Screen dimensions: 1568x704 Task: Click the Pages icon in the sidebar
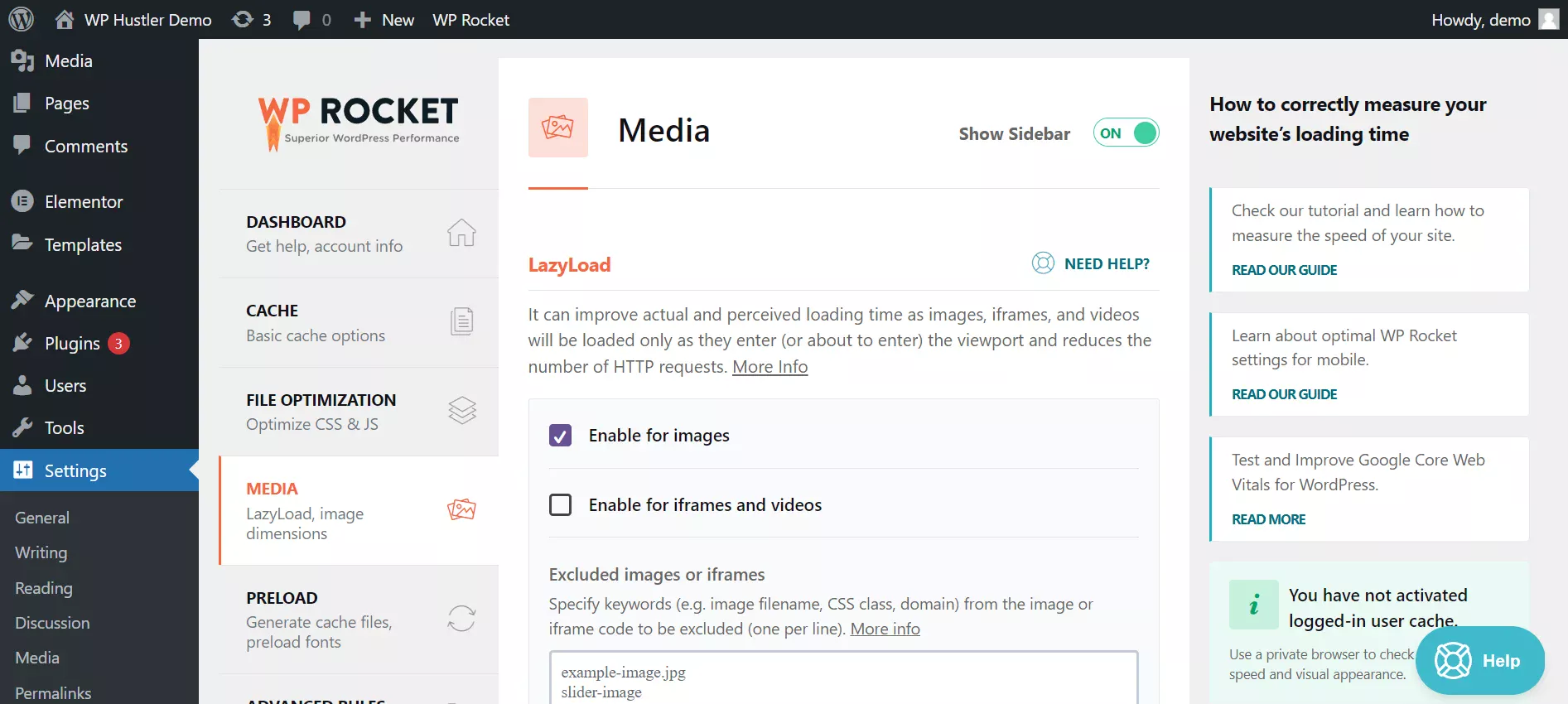pos(22,103)
